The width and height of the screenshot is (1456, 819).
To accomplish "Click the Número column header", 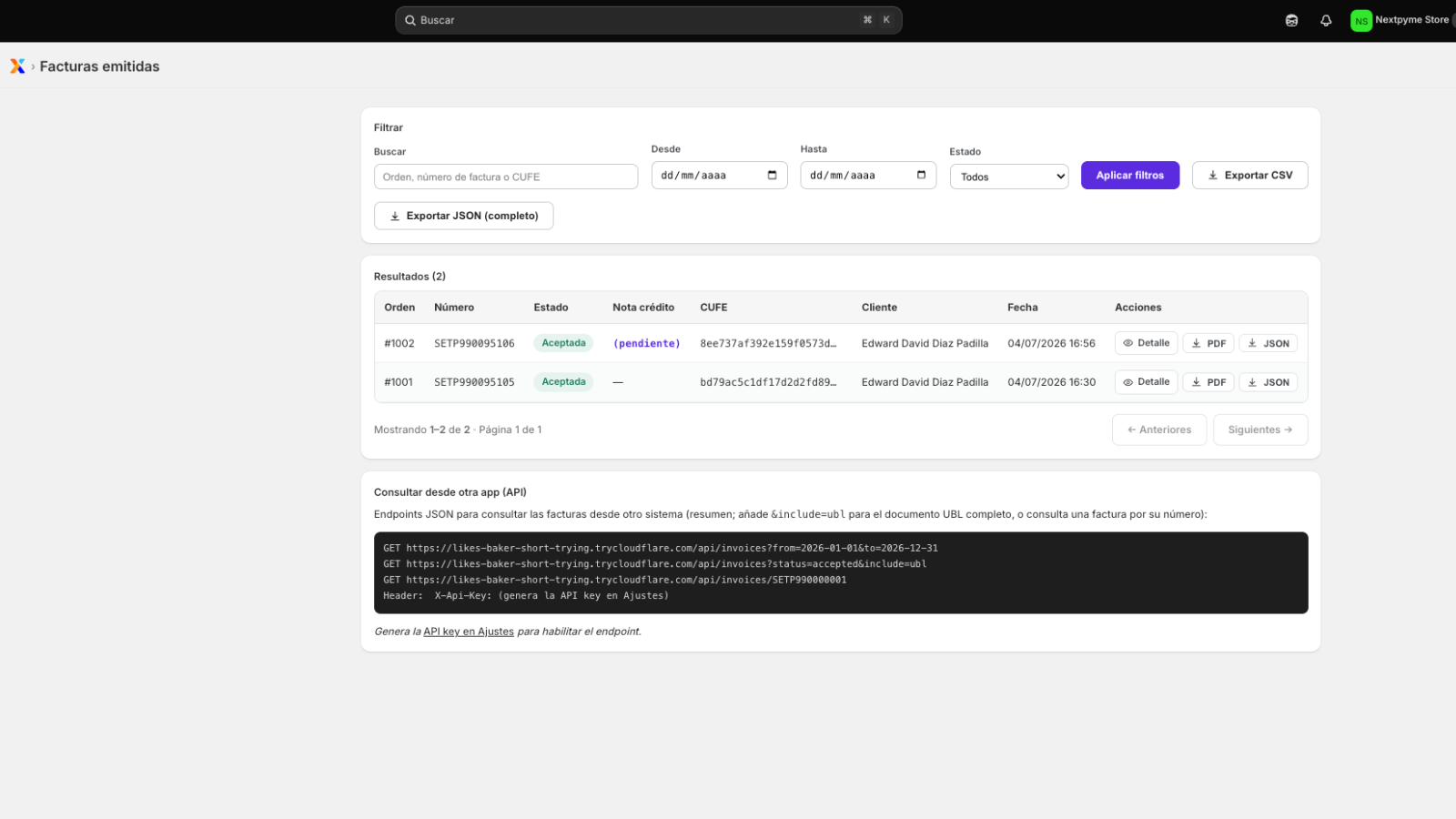I will [x=454, y=308].
